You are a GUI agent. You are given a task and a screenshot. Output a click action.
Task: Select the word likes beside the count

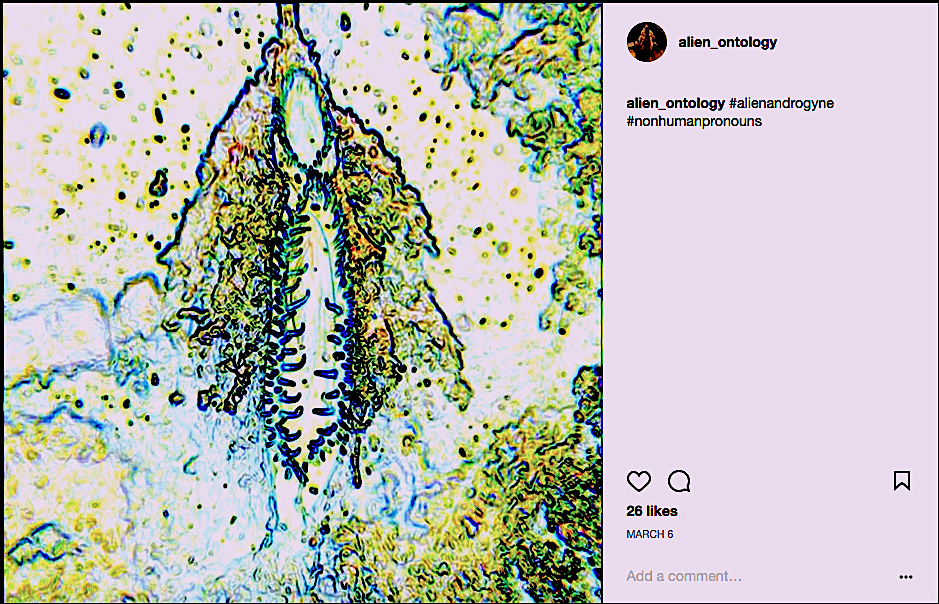[662, 511]
